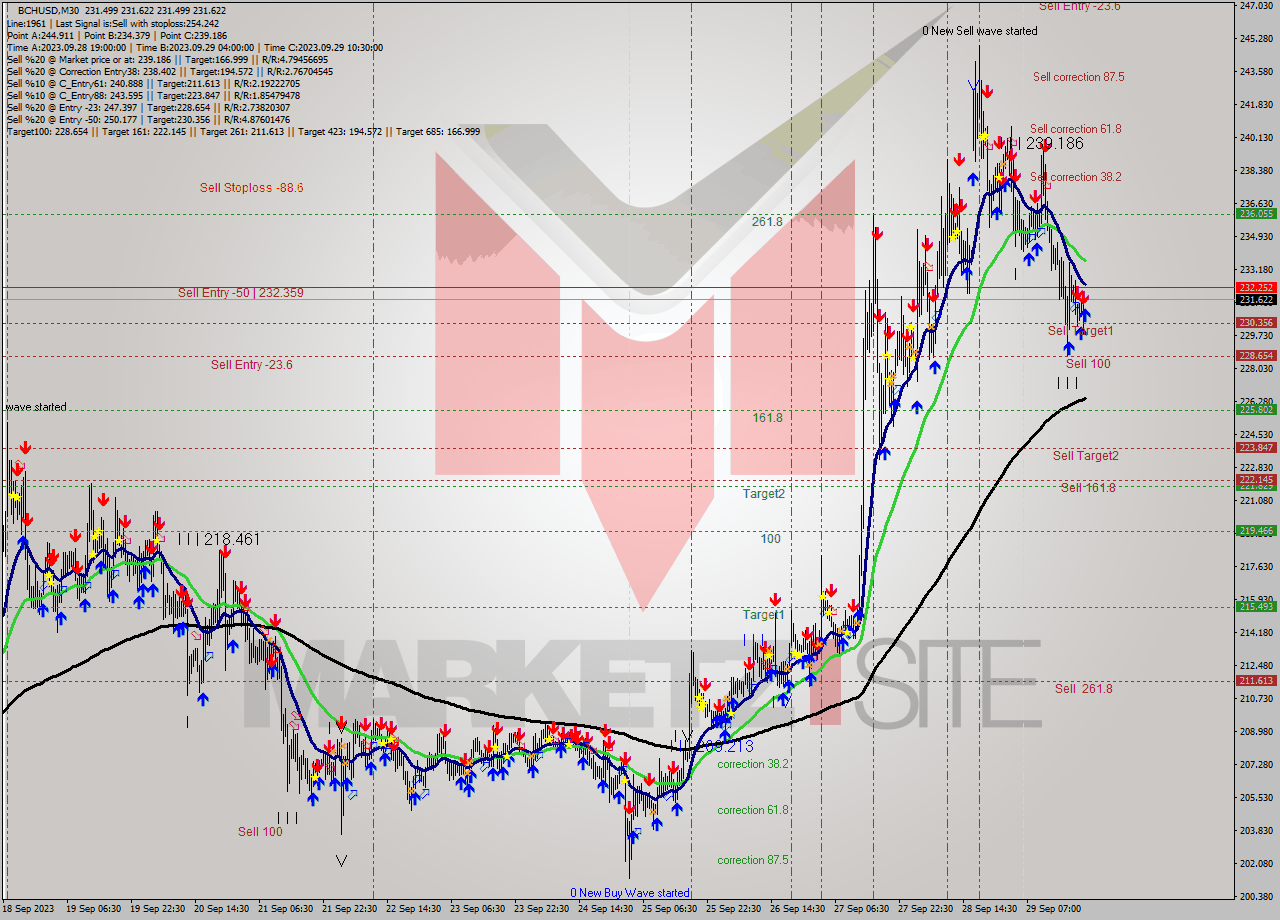Click the green 'correction 61.8' label

754,810
